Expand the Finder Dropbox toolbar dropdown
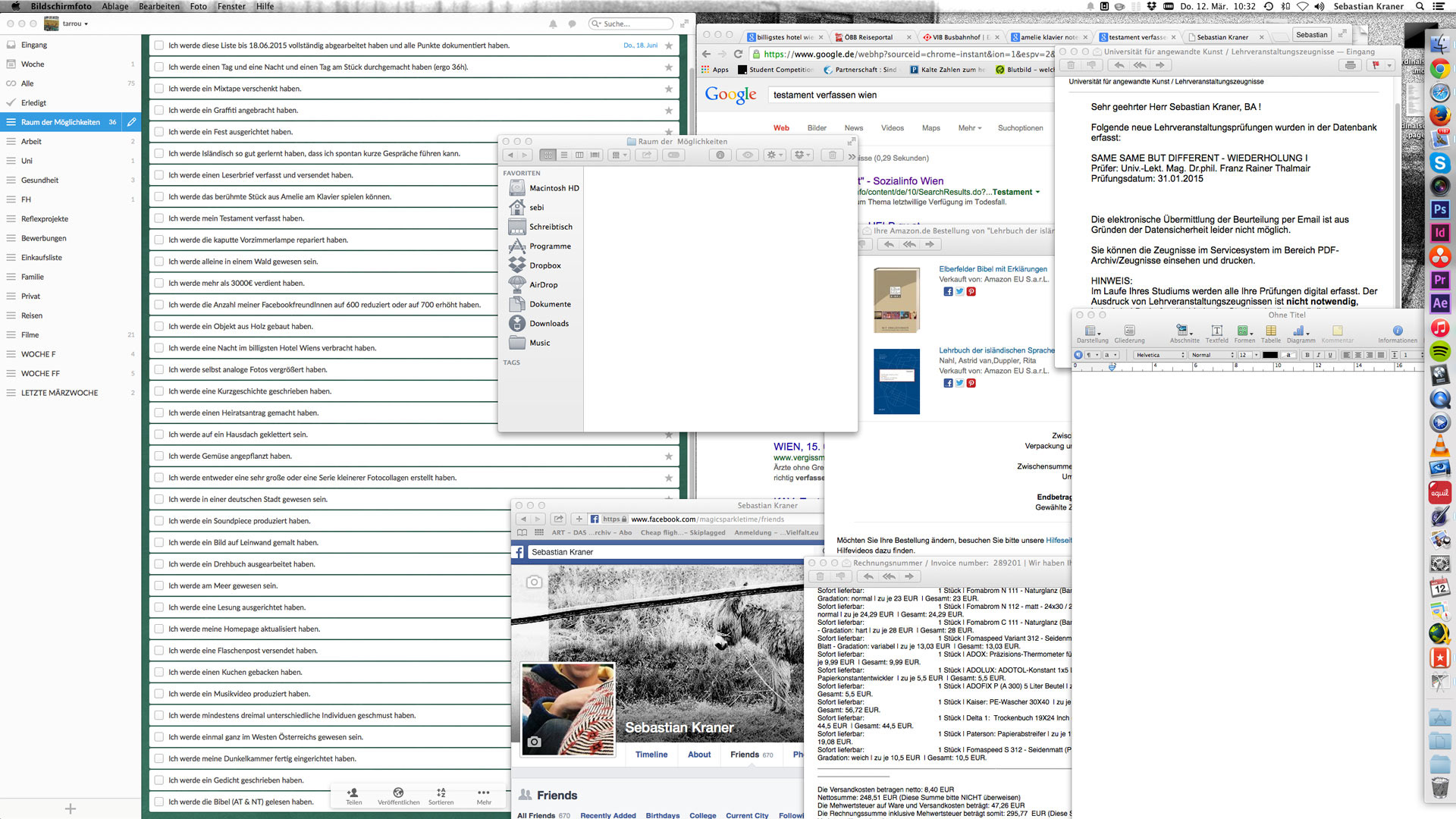 coord(802,155)
